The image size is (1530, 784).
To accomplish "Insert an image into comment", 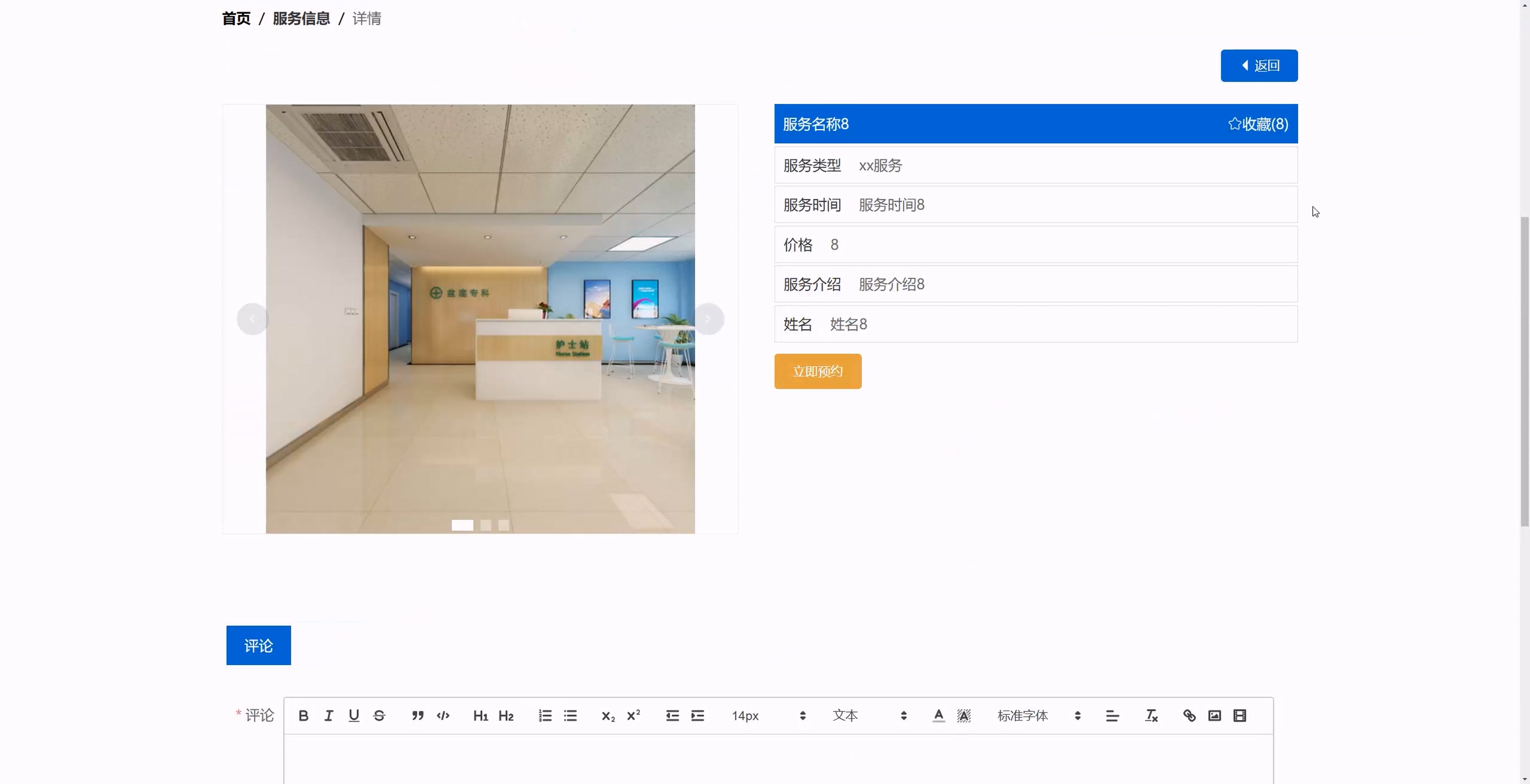I will pyautogui.click(x=1215, y=716).
